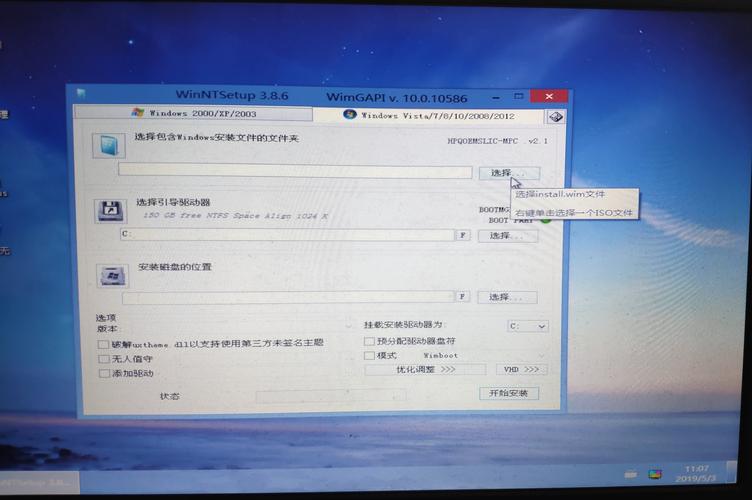This screenshot has height=500, width=752.
Task: Click the Windows install source folder icon
Action: (x=109, y=145)
